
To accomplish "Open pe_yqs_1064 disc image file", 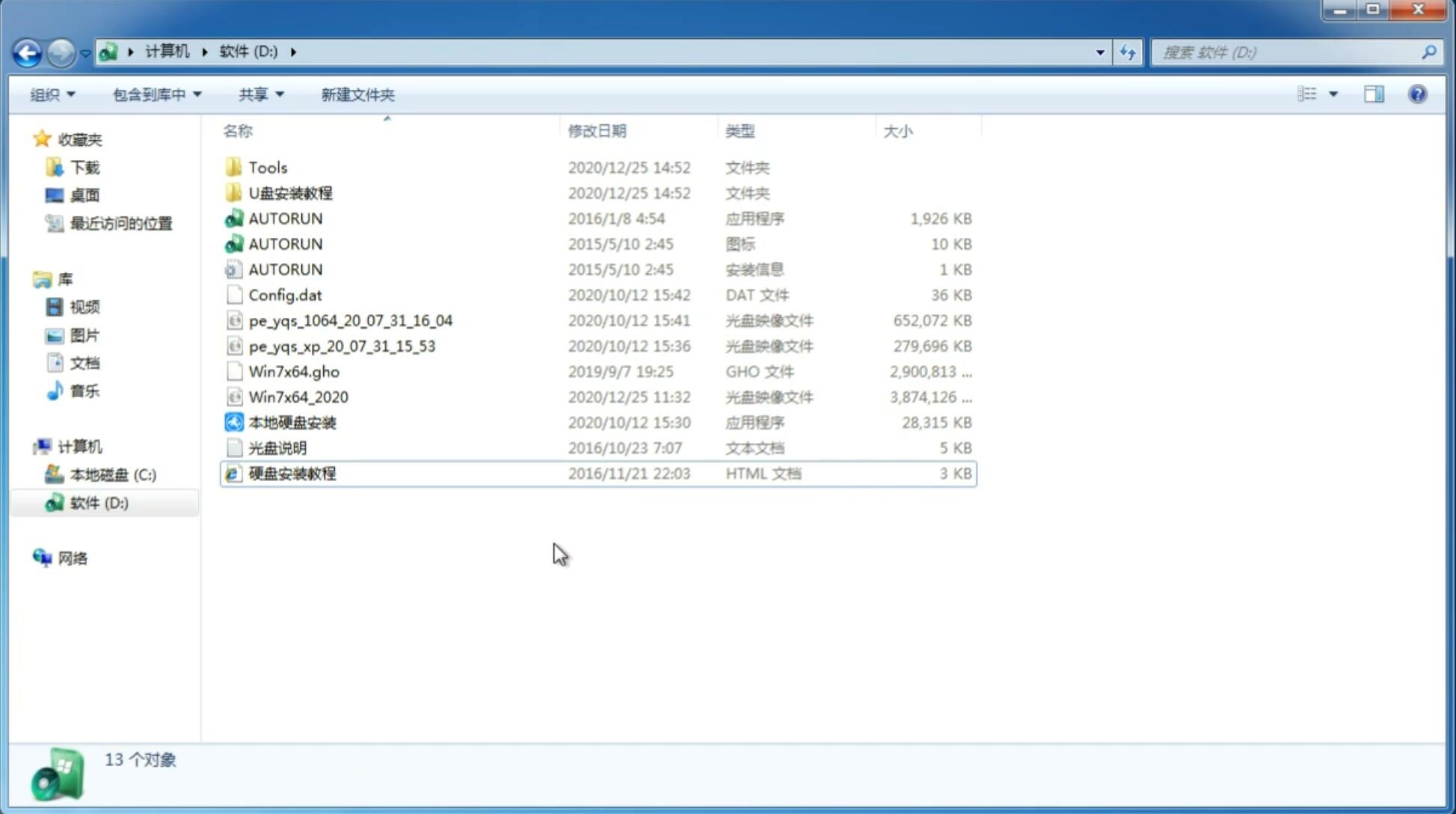I will click(351, 320).
